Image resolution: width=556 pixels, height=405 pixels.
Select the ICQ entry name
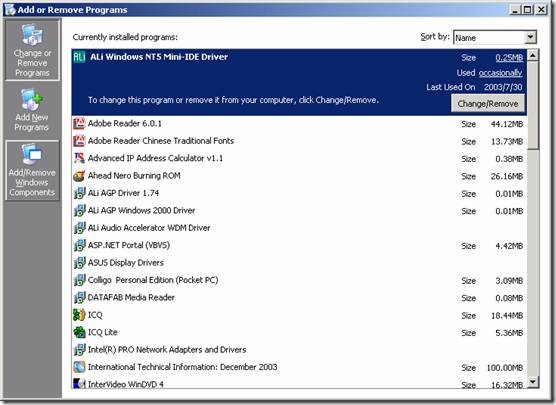pos(95,315)
